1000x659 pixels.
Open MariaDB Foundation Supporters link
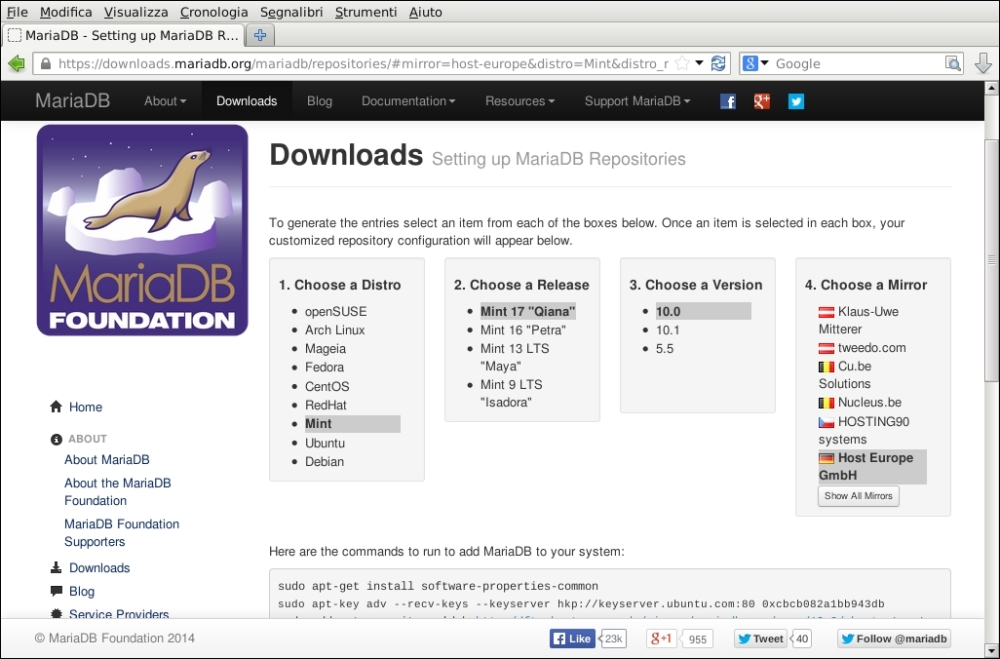[x=121, y=533]
